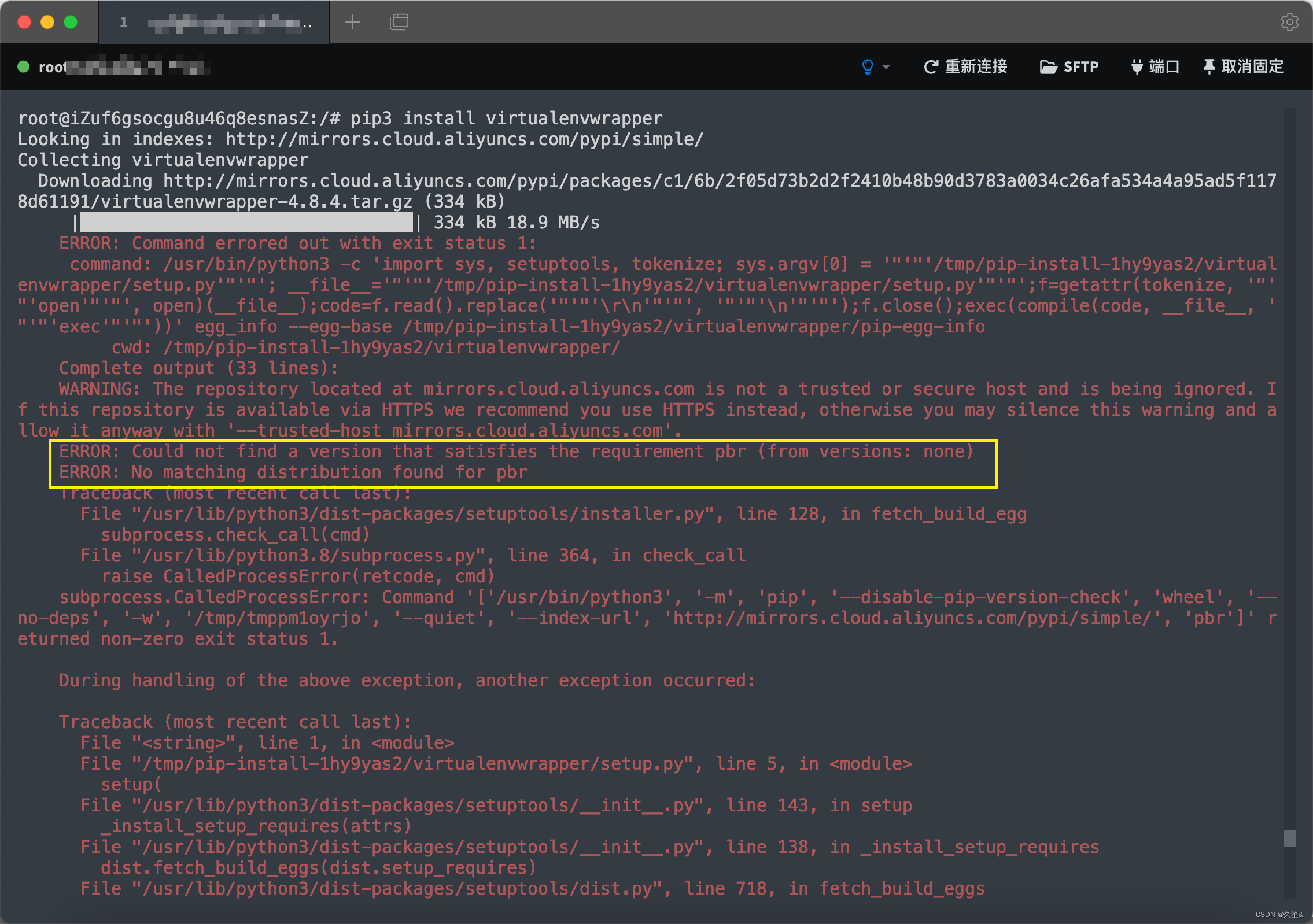The image size is (1313, 924).
Task: Click 'dist.fetch_build_eggs(dist.setup_requires)' line
Action: [x=319, y=867]
